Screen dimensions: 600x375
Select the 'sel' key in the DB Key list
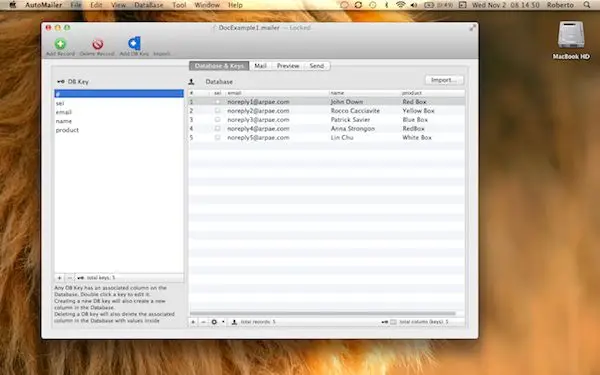click(119, 103)
